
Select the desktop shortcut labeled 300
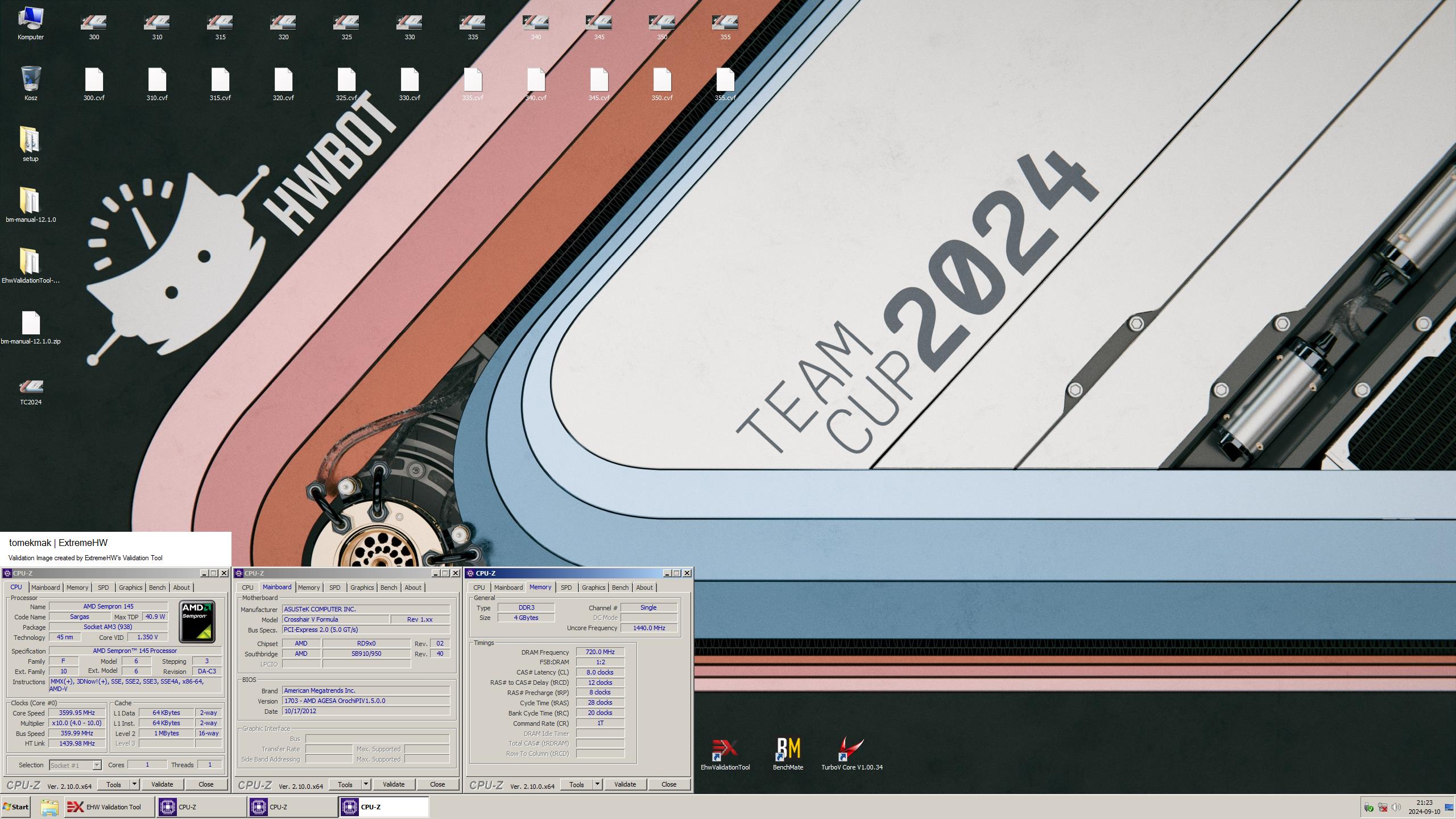[x=94, y=27]
